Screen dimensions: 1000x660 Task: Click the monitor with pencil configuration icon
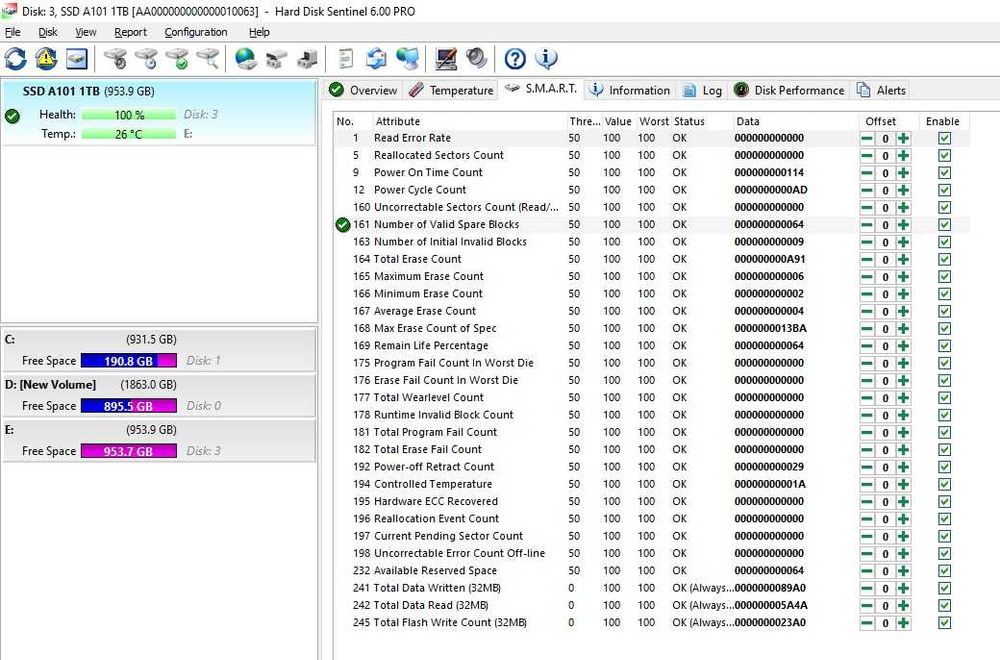[446, 59]
